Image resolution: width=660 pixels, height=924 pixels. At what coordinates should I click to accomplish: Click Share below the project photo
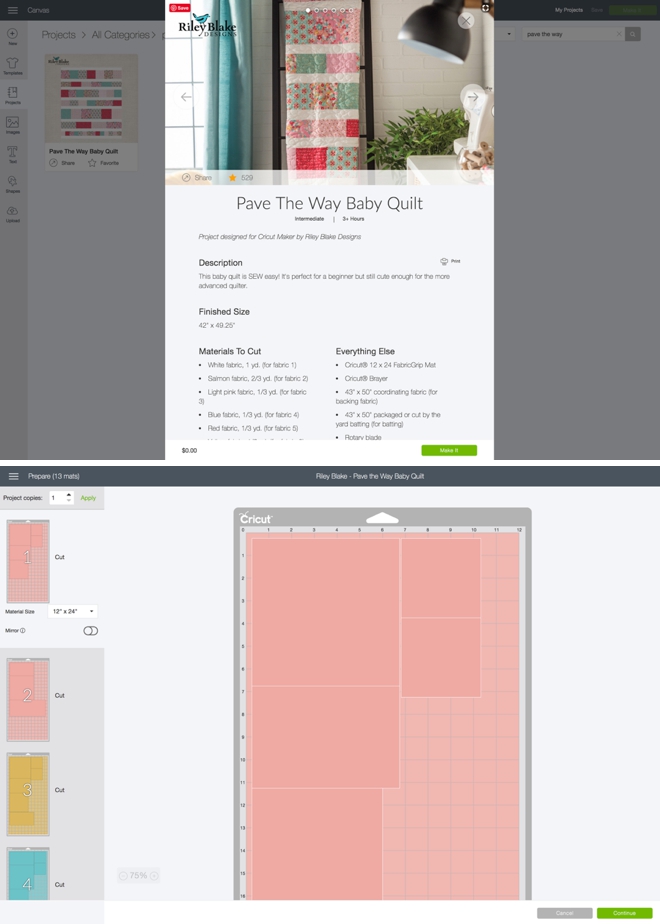196,177
